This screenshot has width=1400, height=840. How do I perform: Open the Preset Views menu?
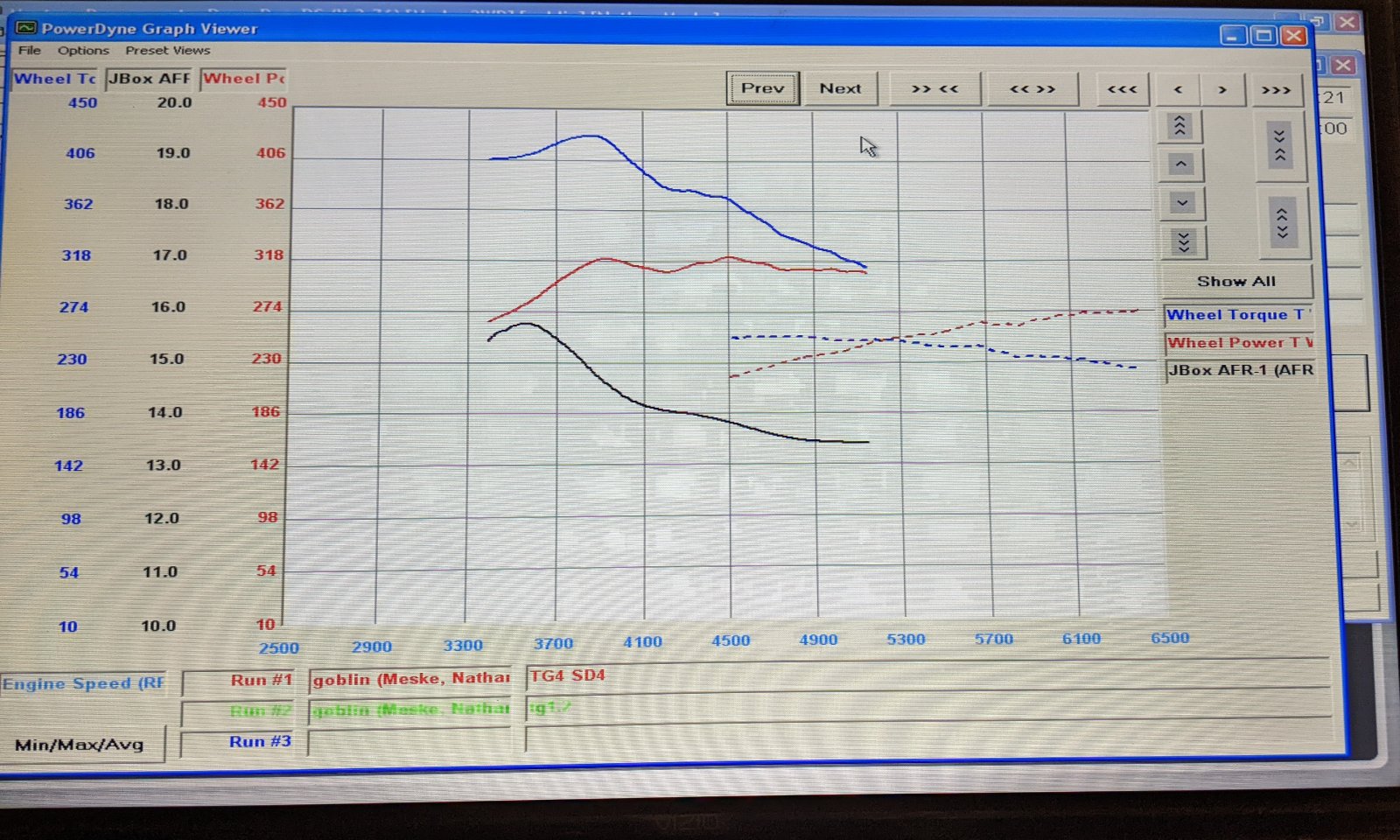[x=167, y=51]
